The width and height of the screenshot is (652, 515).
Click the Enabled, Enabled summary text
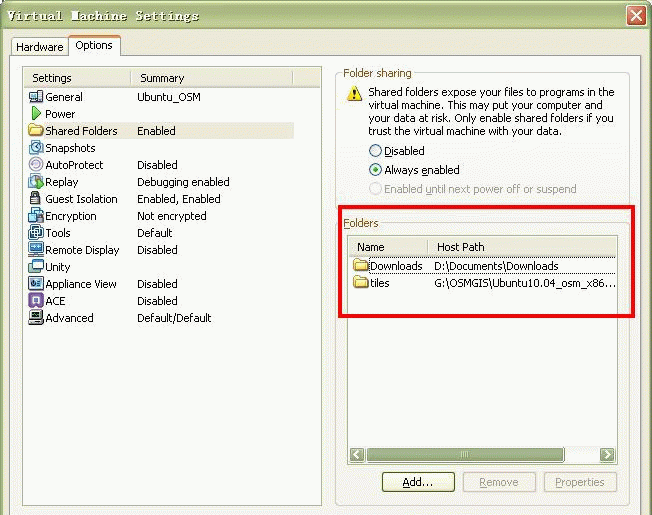(179, 199)
